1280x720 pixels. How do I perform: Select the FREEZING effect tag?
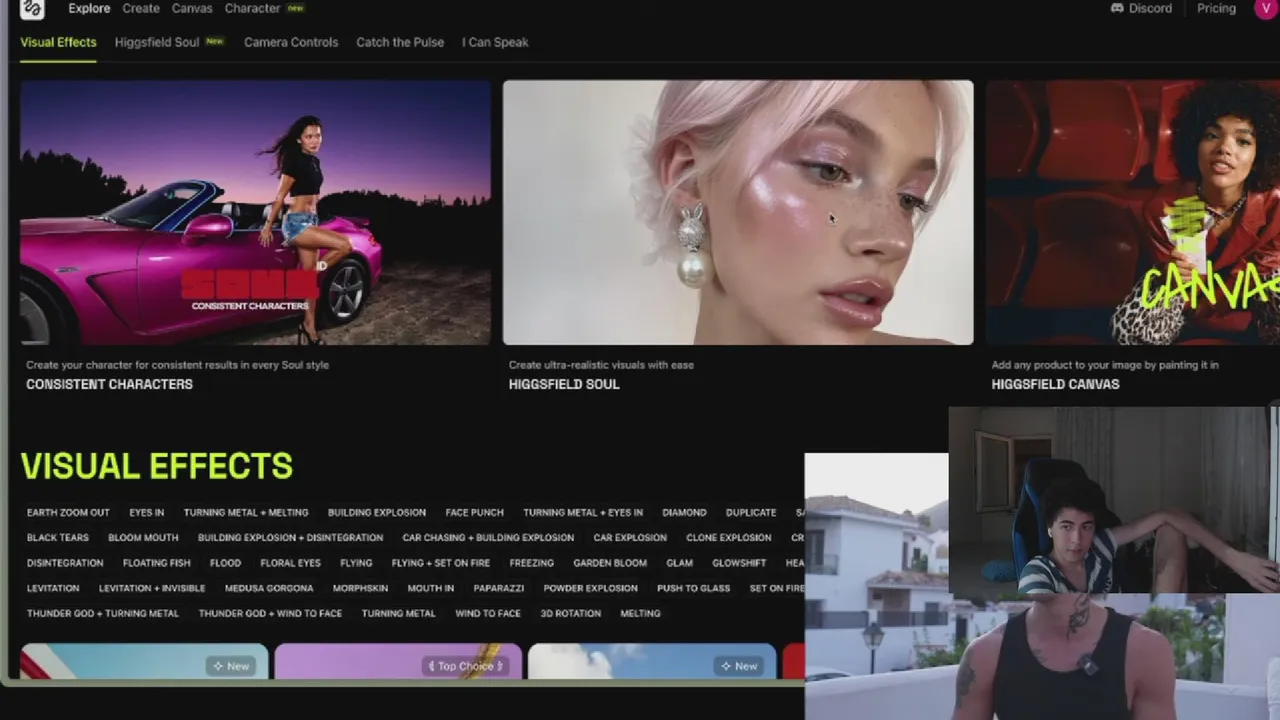click(x=531, y=563)
